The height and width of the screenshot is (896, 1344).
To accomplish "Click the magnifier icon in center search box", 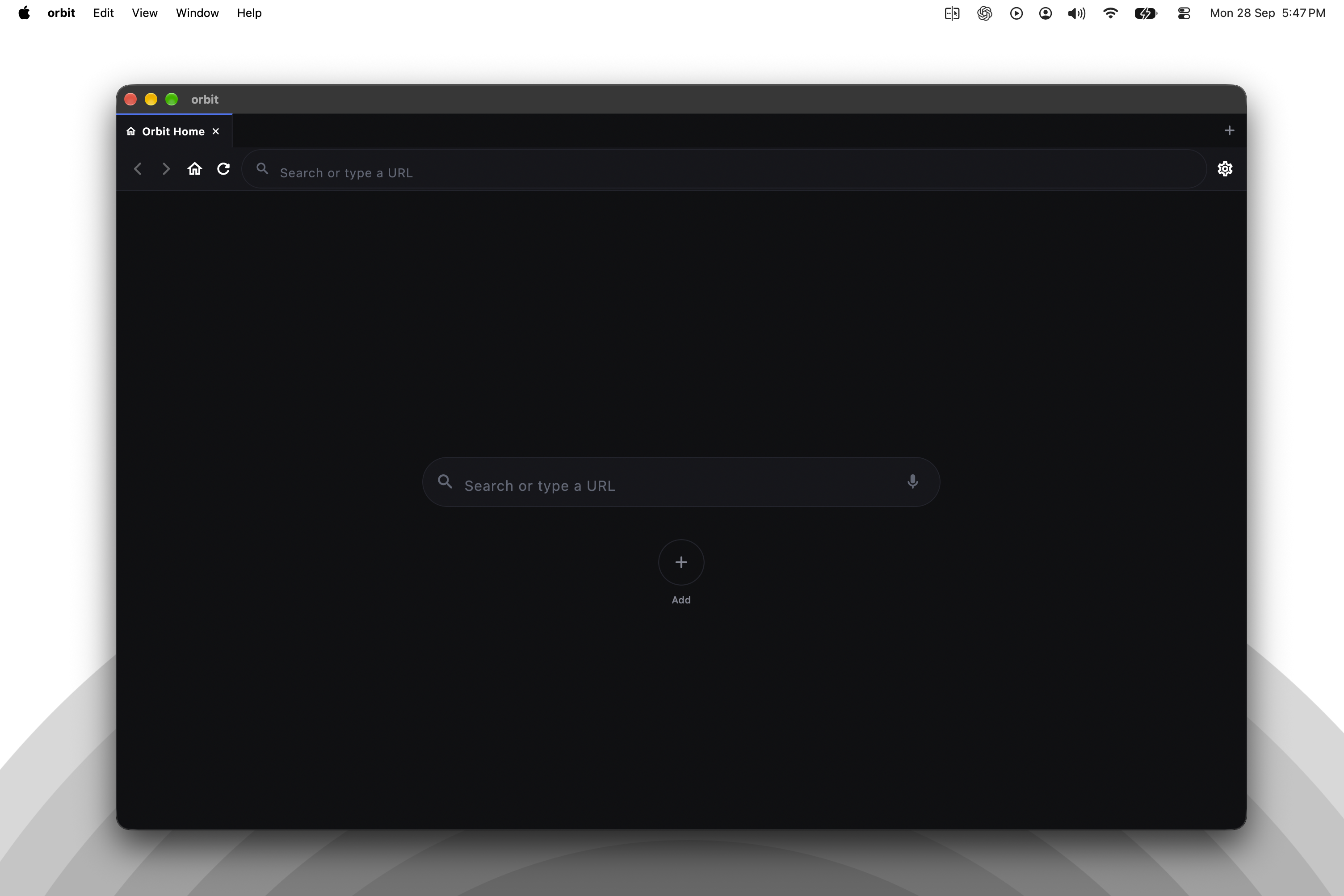I will point(445,481).
